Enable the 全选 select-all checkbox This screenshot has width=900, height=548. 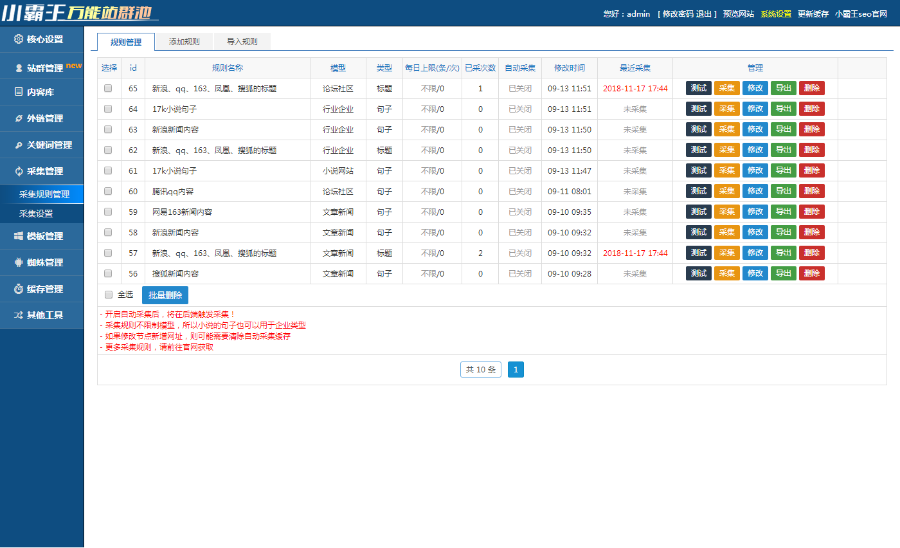109,295
